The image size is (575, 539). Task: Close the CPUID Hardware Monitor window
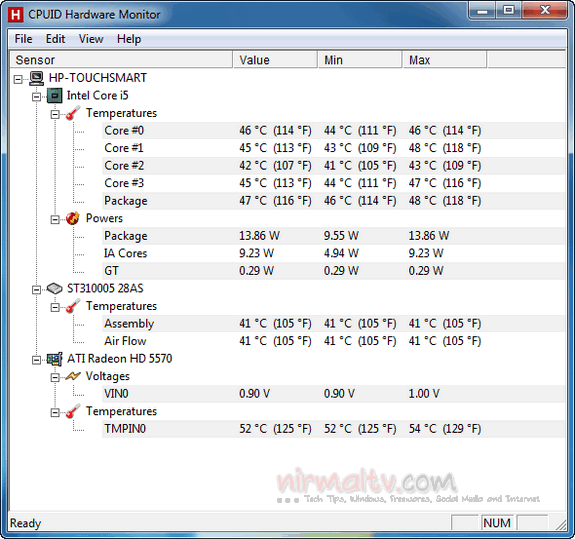545,11
